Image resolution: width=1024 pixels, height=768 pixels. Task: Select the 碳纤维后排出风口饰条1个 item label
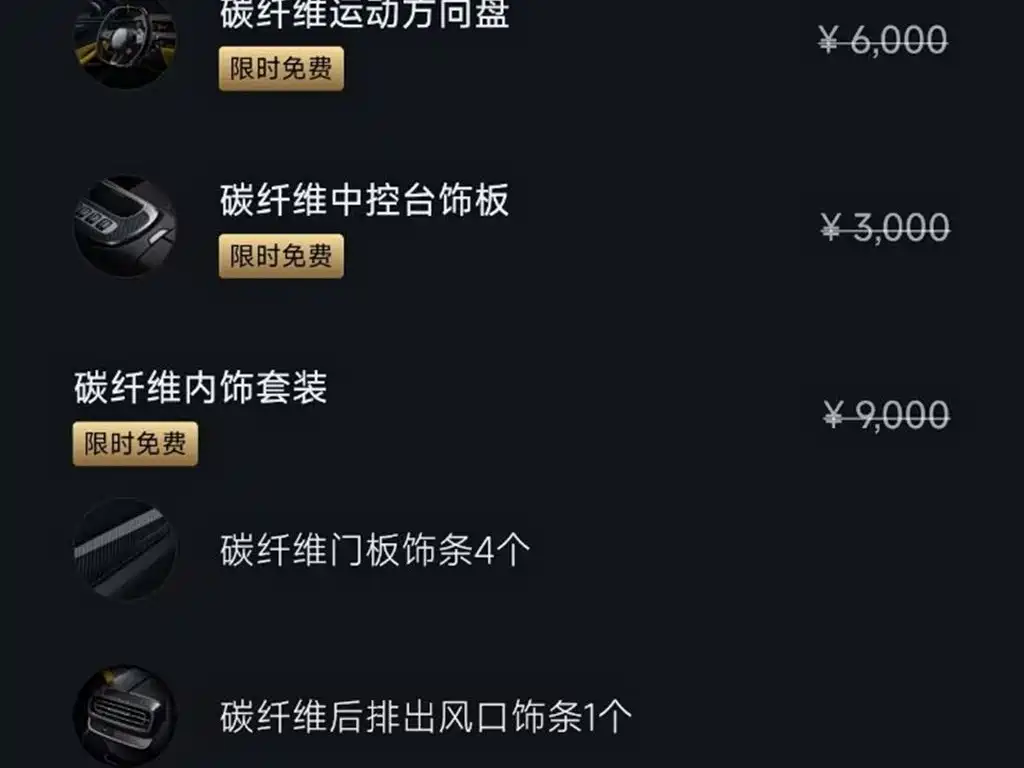point(426,717)
